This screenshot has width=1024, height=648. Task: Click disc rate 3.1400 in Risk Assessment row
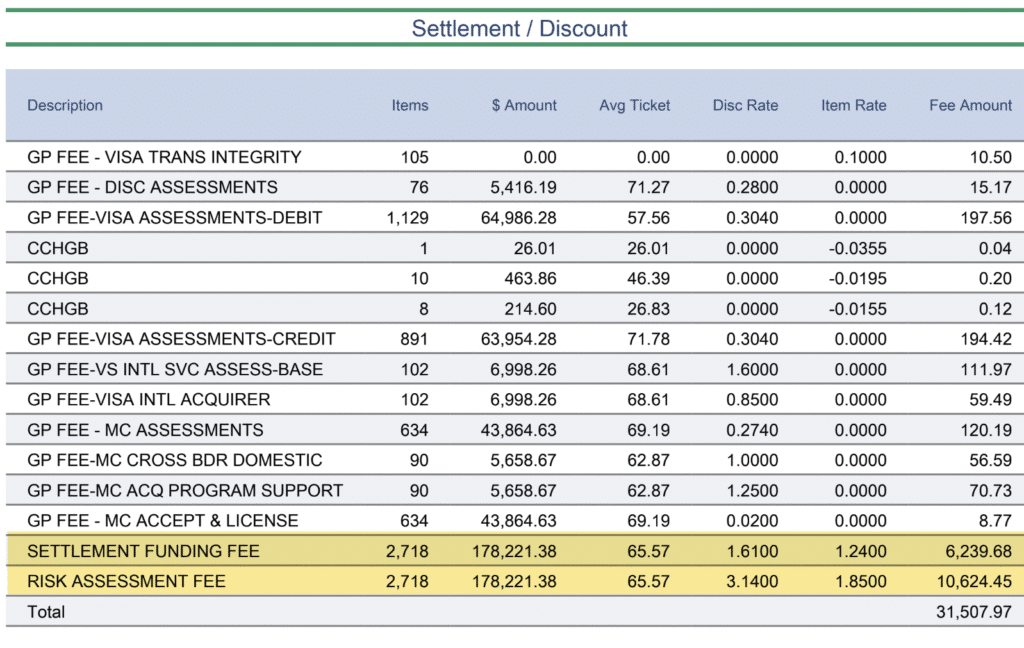(752, 581)
